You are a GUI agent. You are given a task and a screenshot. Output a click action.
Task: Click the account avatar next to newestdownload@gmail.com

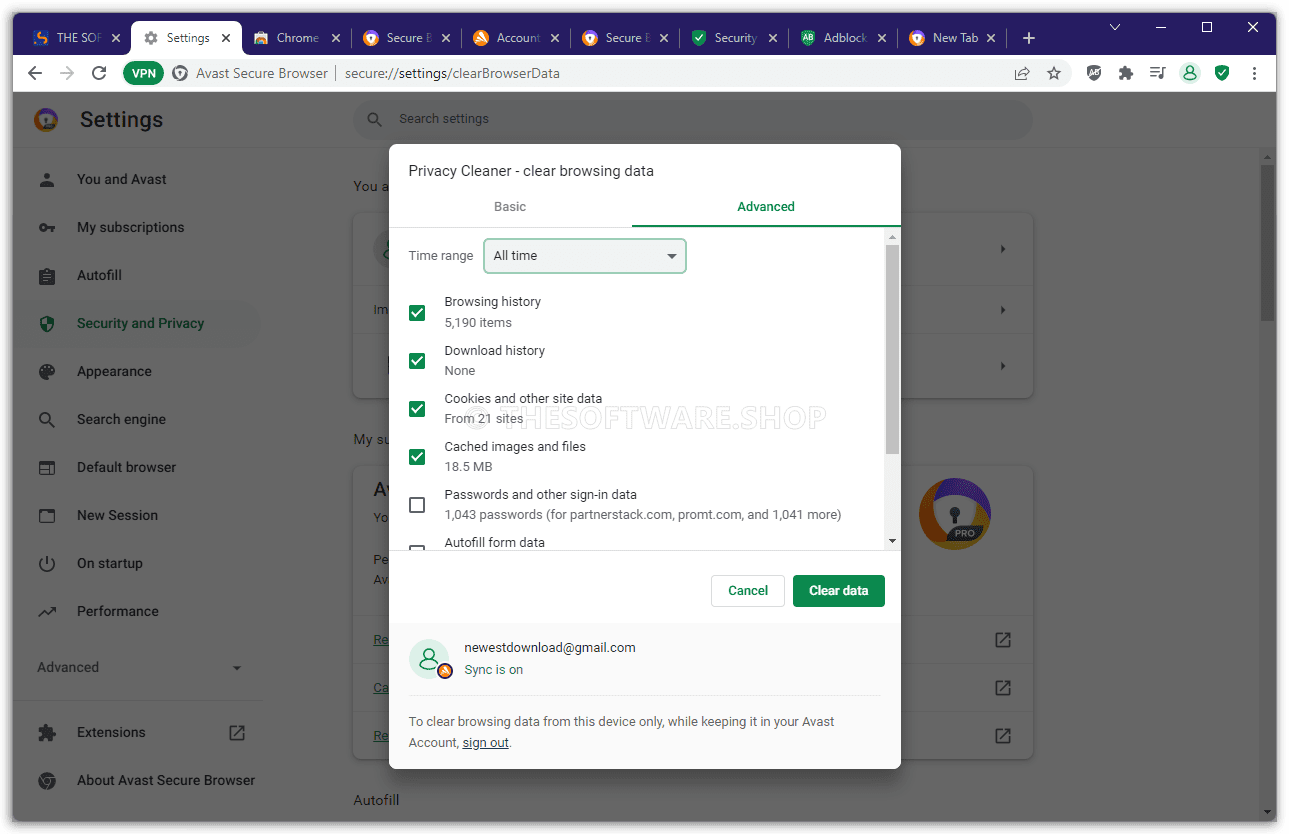pos(430,658)
